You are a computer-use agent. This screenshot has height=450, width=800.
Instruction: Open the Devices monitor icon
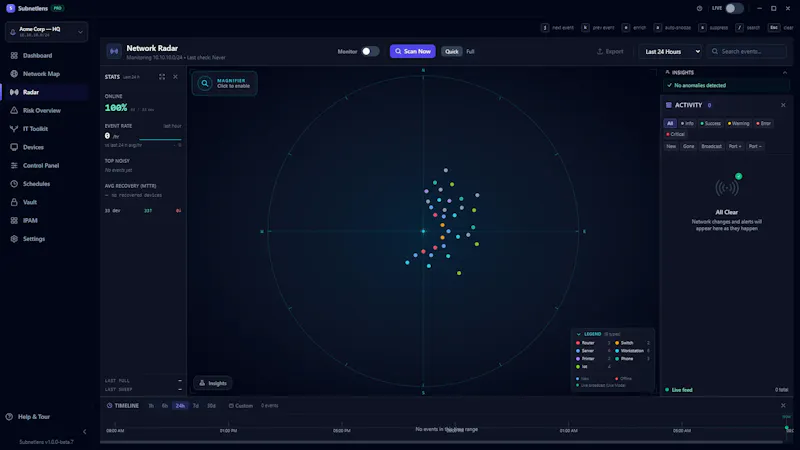pyautogui.click(x=14, y=147)
